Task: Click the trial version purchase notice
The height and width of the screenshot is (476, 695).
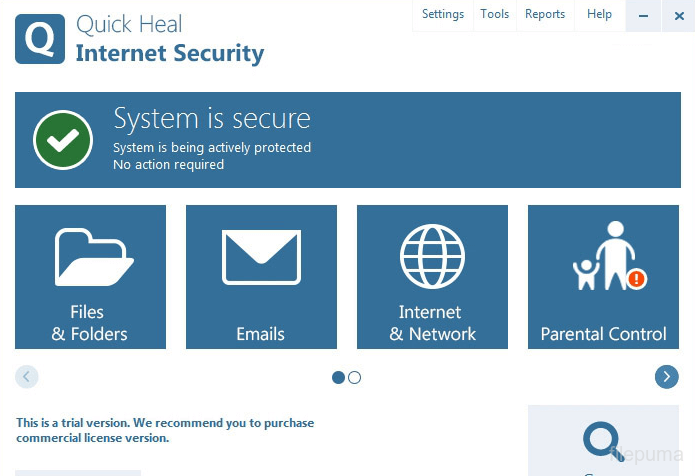Action: pos(165,430)
